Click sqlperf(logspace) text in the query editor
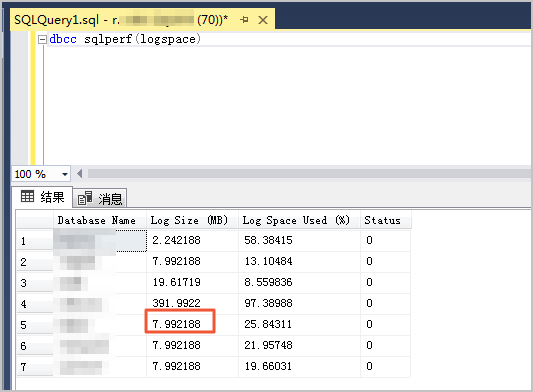This screenshot has height=392, width=533. [142, 39]
